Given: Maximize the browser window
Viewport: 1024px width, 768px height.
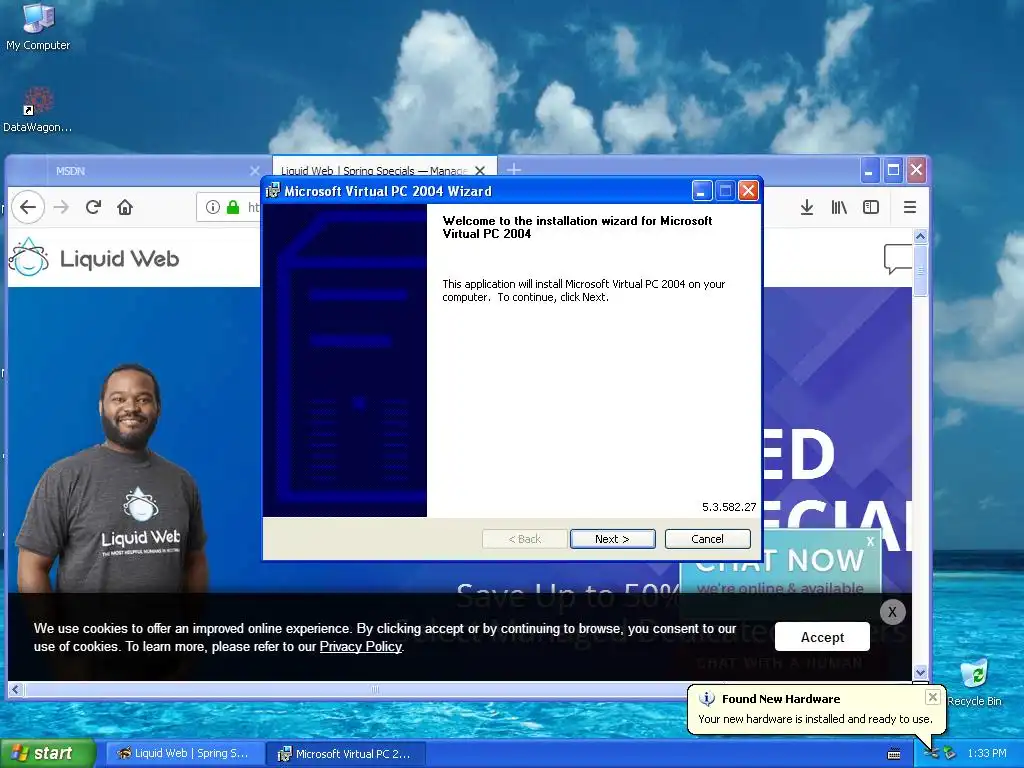Looking at the screenshot, I should pyautogui.click(x=893, y=170).
